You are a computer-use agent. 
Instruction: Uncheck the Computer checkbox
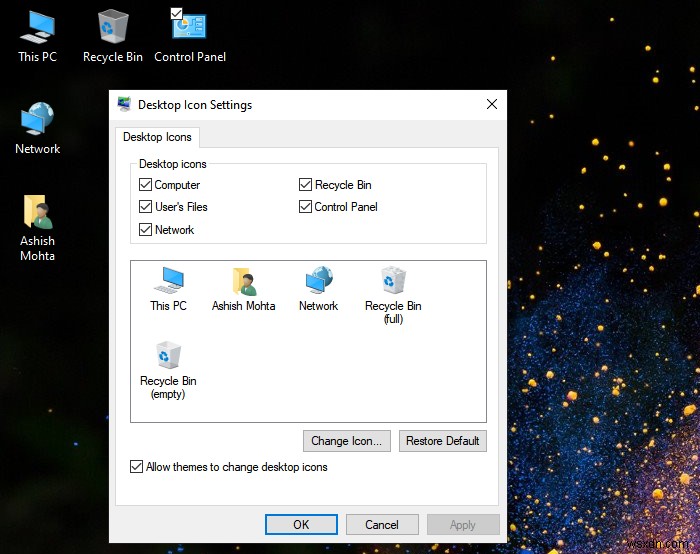pos(146,184)
